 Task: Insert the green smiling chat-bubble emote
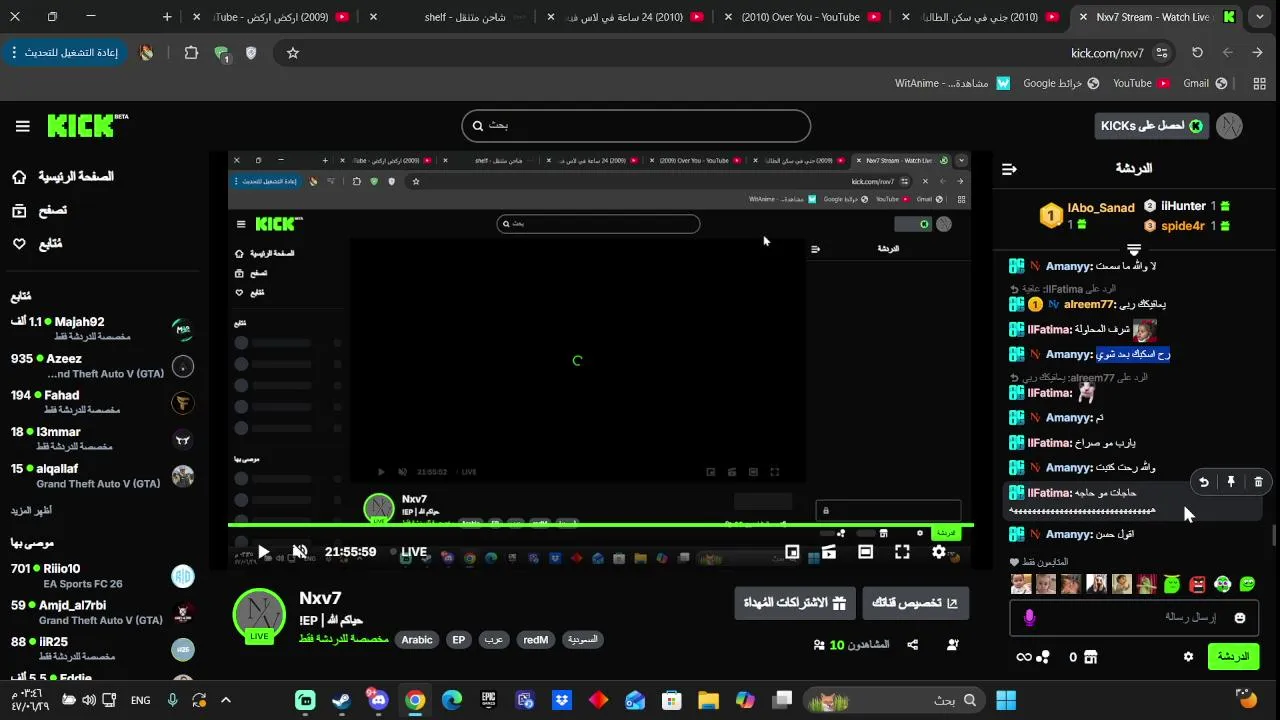pos(1247,584)
